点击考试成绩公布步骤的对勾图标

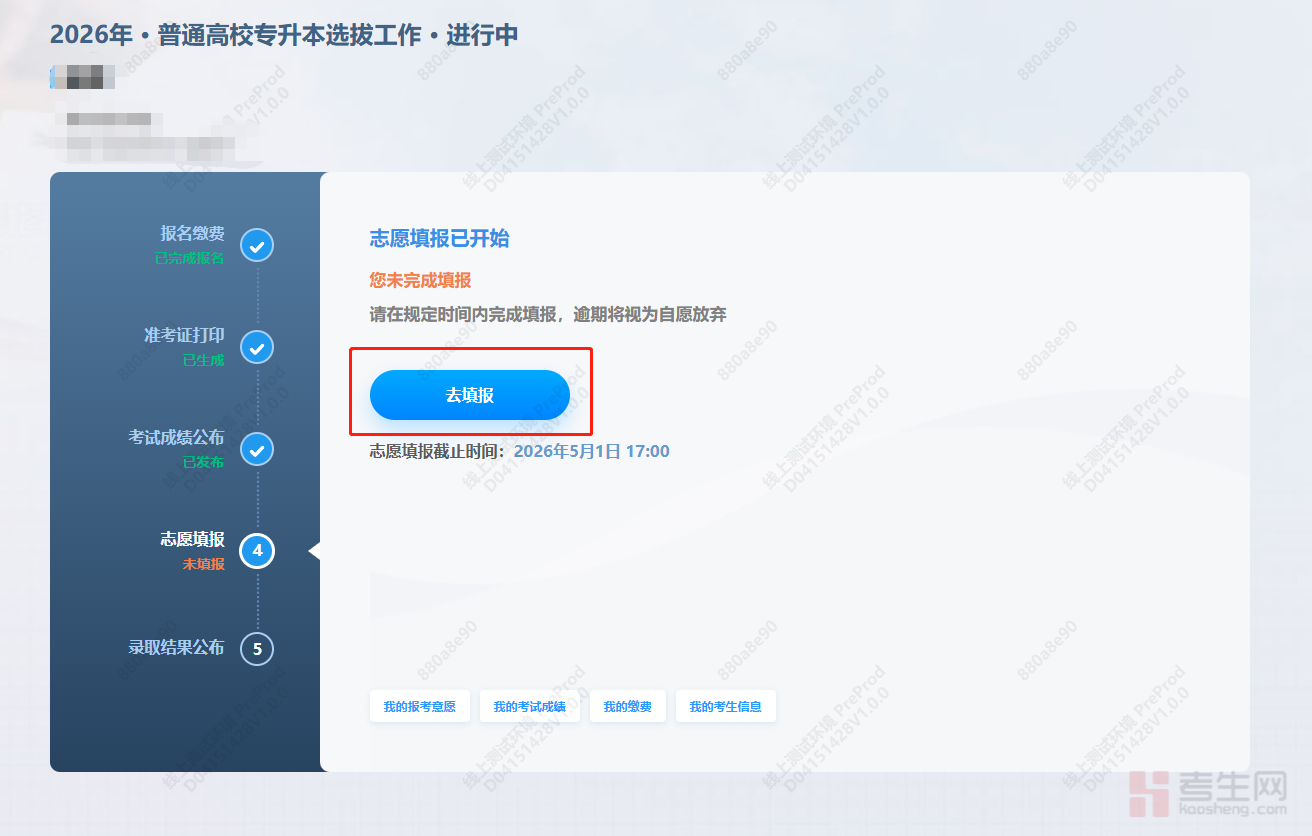click(x=256, y=449)
